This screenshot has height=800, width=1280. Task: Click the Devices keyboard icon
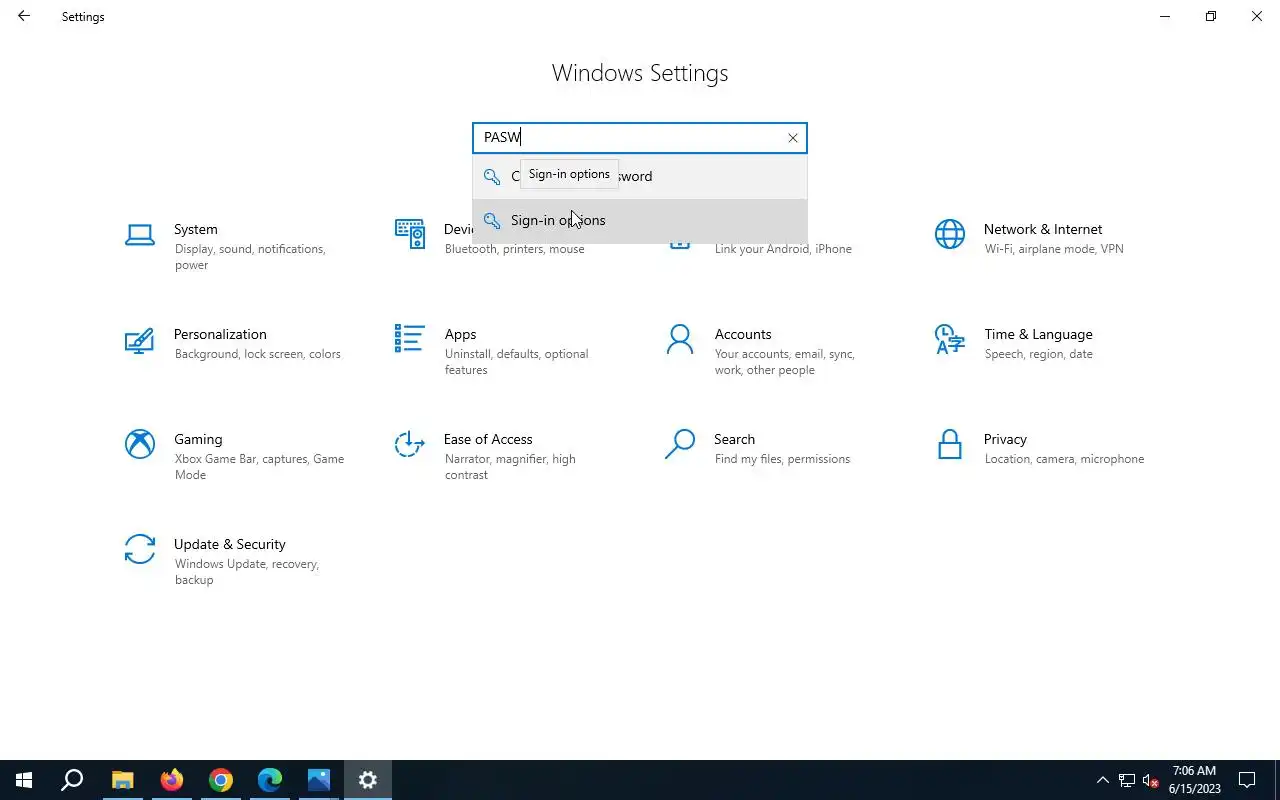[x=410, y=234]
